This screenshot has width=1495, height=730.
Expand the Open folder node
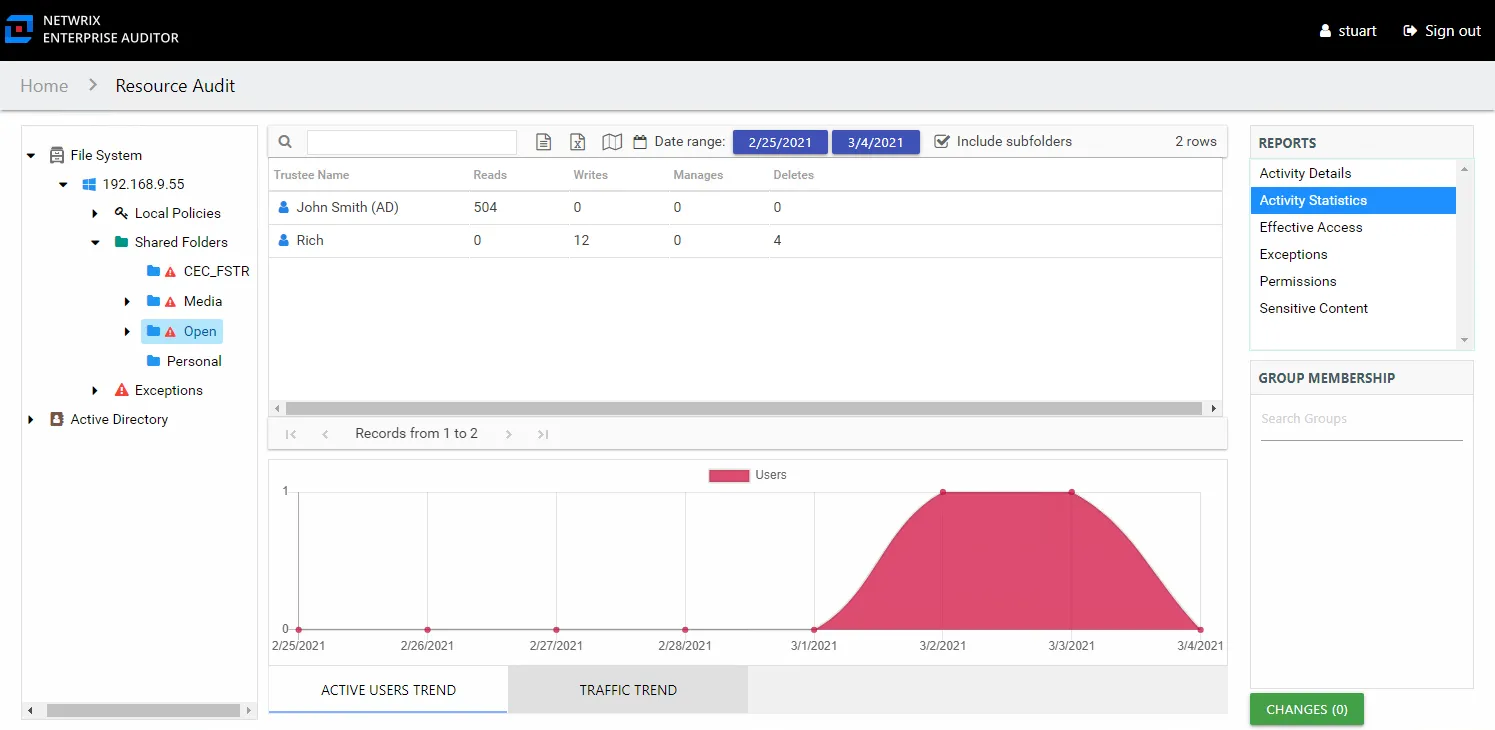[127, 332]
